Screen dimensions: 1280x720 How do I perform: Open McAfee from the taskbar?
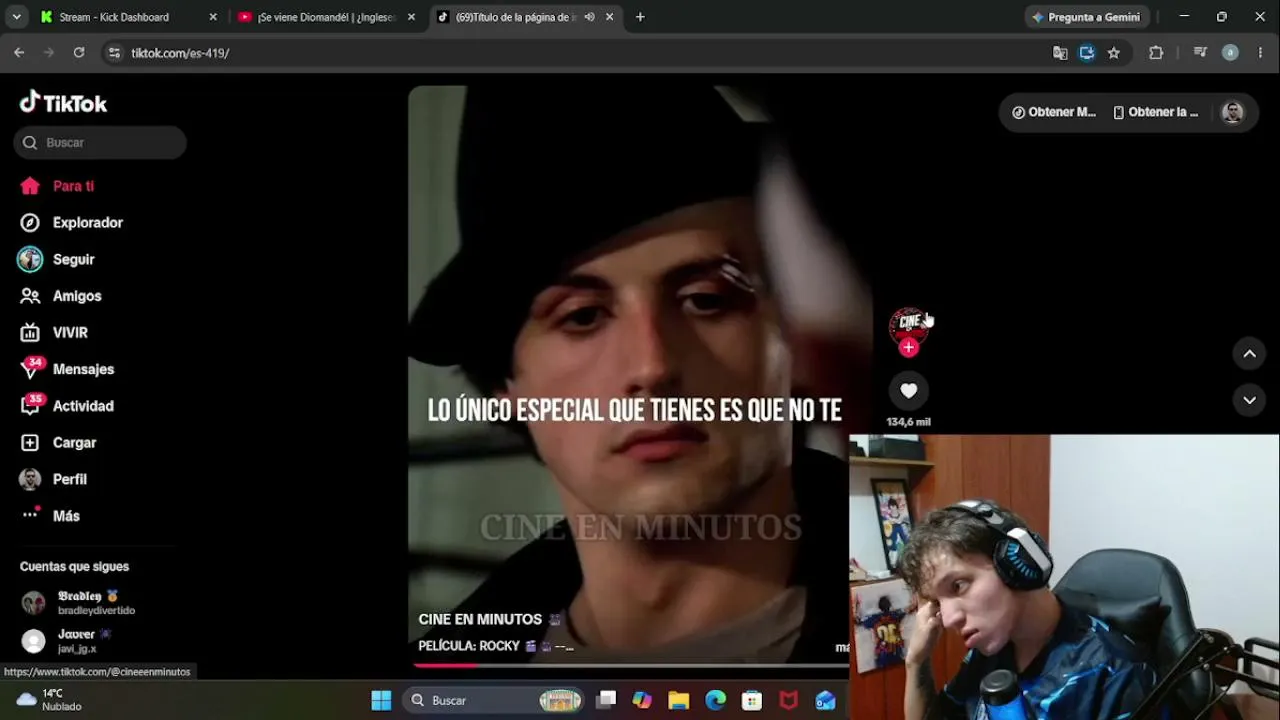tap(789, 700)
